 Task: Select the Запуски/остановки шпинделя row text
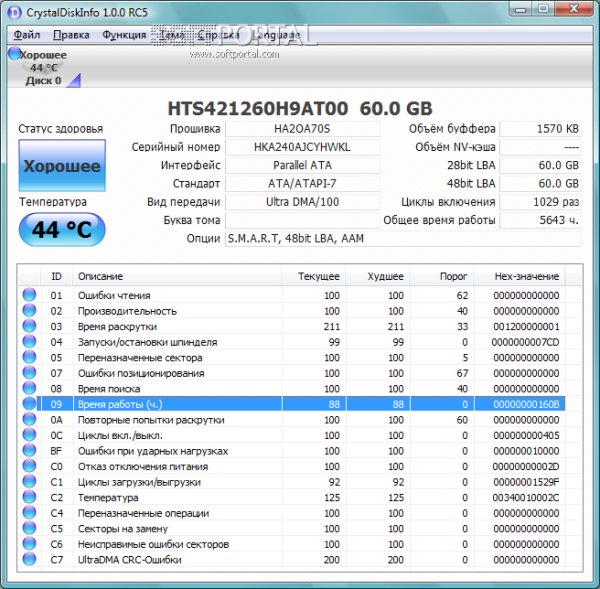[147, 342]
